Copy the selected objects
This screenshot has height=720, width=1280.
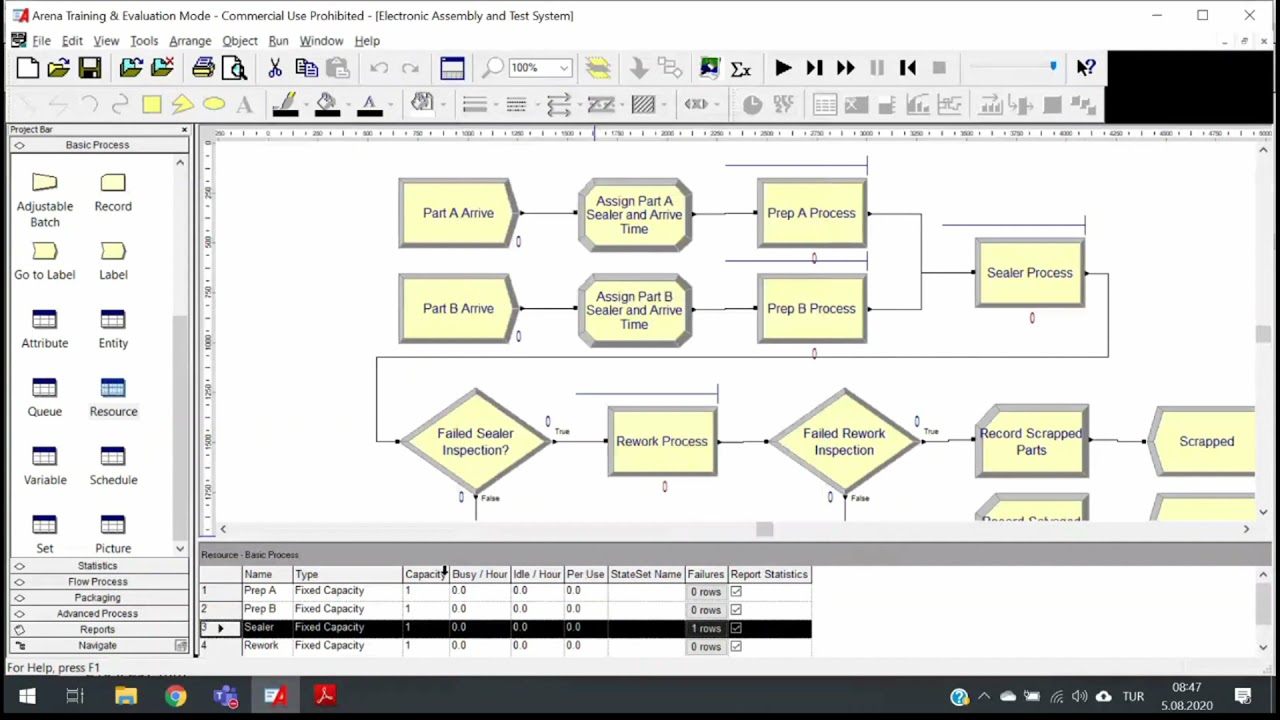click(x=306, y=68)
